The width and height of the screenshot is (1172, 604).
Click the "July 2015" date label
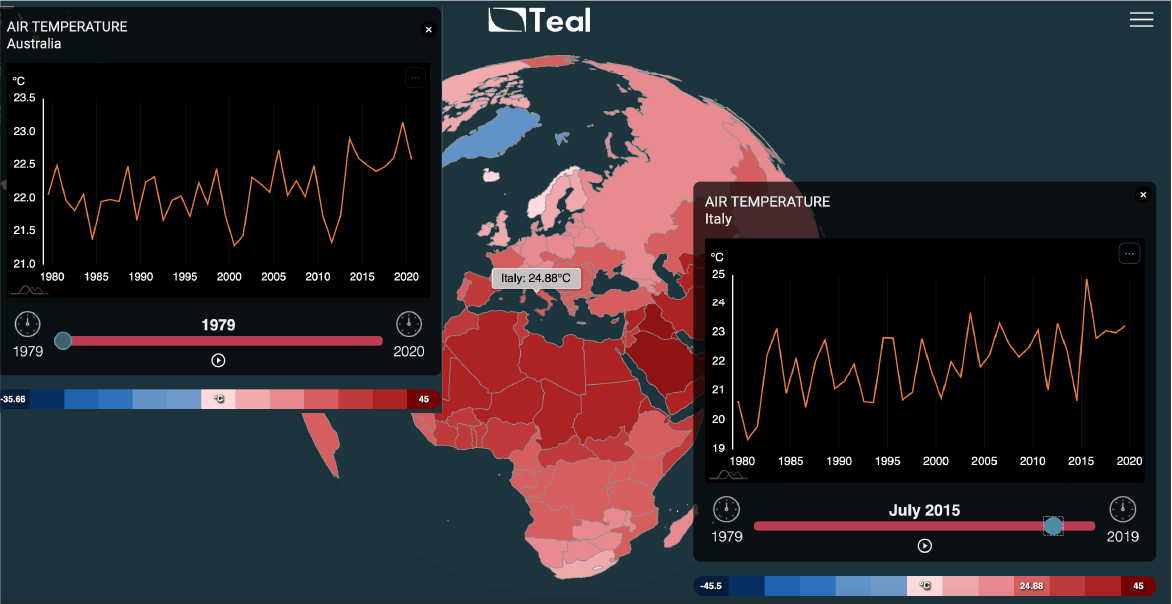pos(924,511)
